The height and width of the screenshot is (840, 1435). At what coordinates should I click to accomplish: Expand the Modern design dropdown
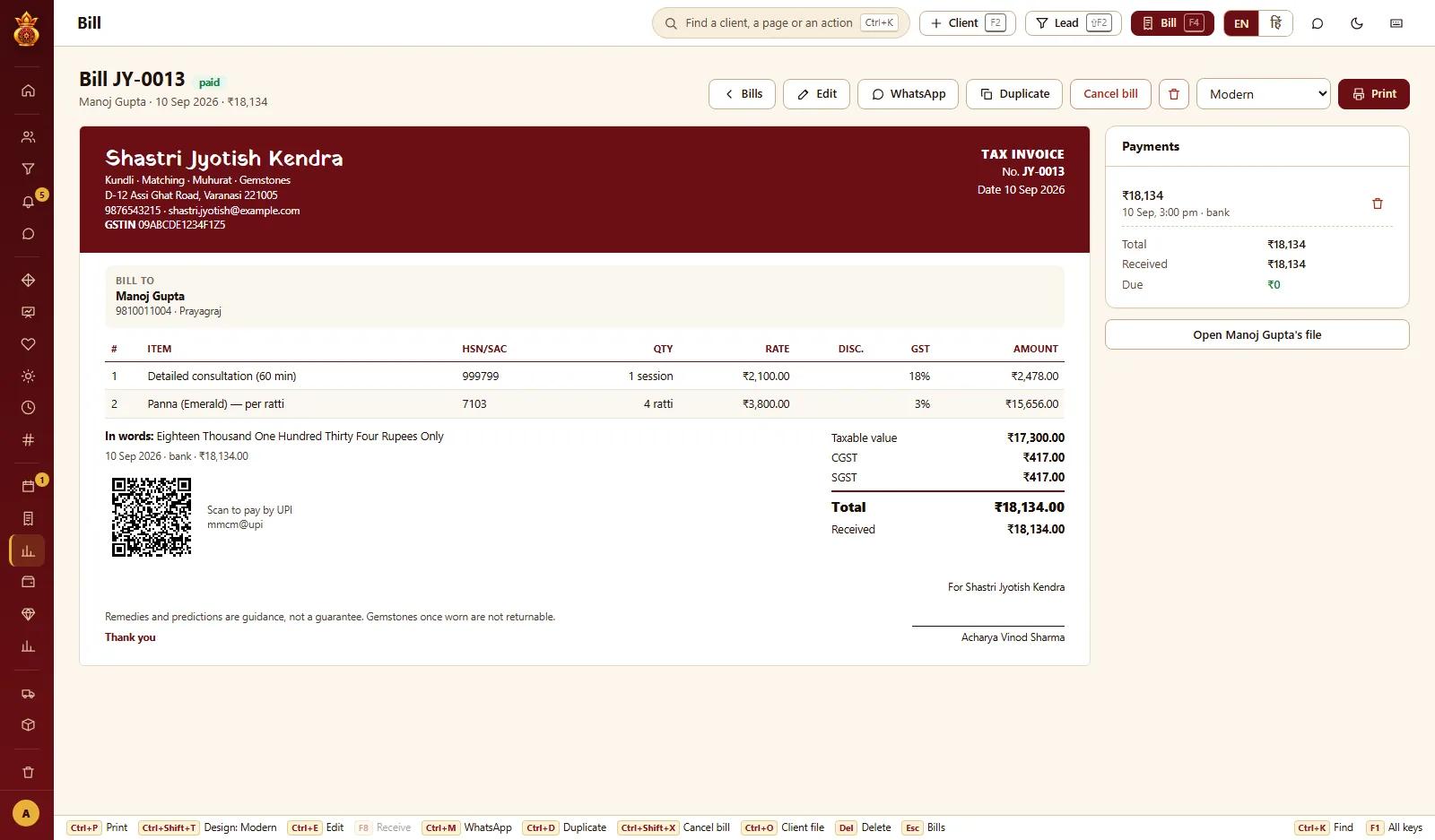click(1264, 94)
